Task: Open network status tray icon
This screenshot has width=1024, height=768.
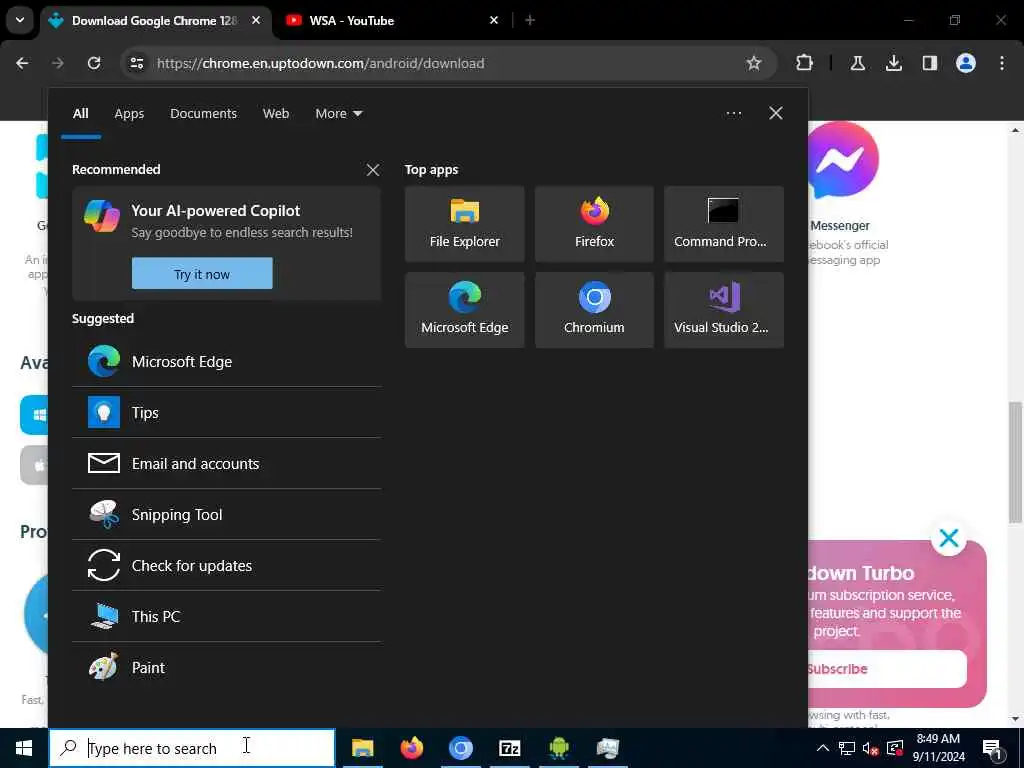Action: (x=846, y=748)
